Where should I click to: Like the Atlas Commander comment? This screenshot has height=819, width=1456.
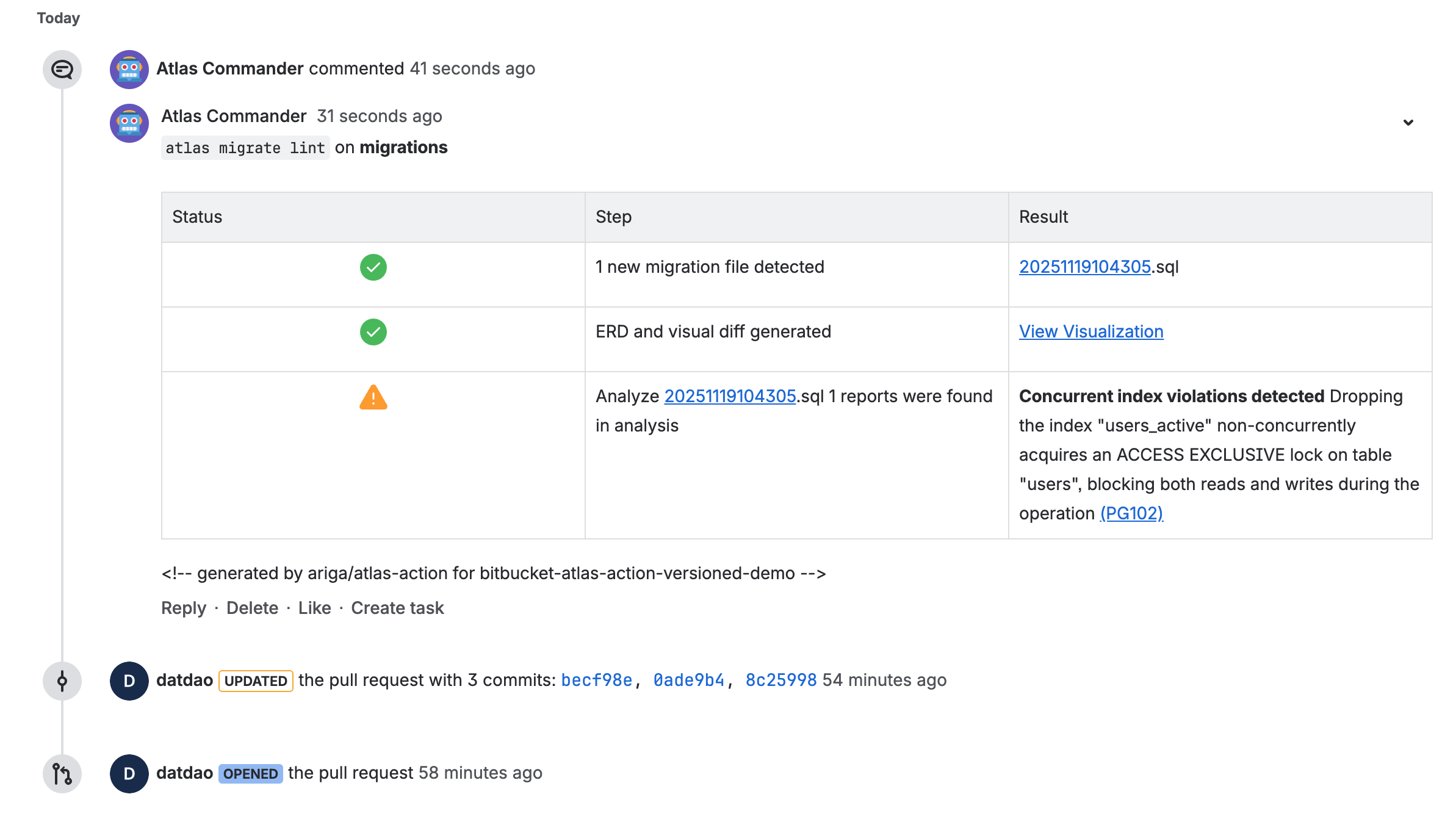tap(314, 608)
